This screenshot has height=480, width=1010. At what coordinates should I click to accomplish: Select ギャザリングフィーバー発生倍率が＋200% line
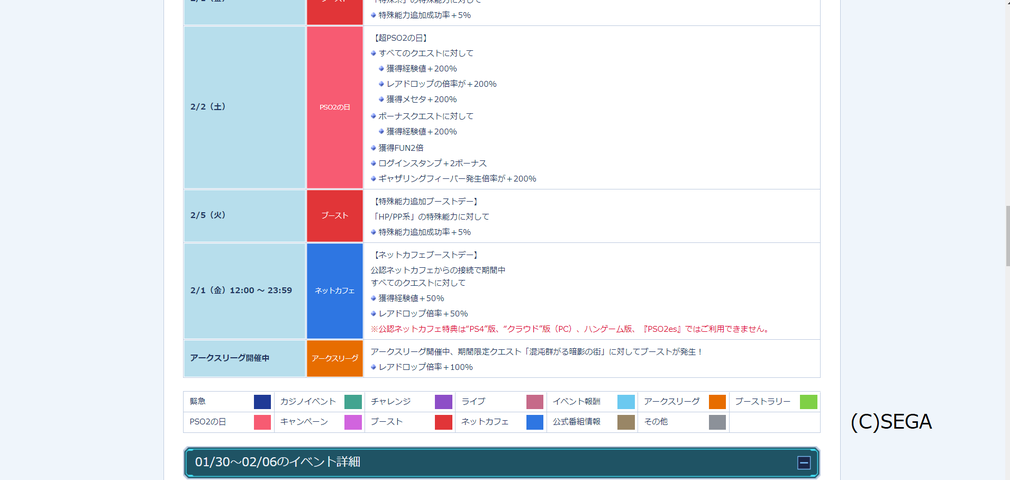(457, 178)
